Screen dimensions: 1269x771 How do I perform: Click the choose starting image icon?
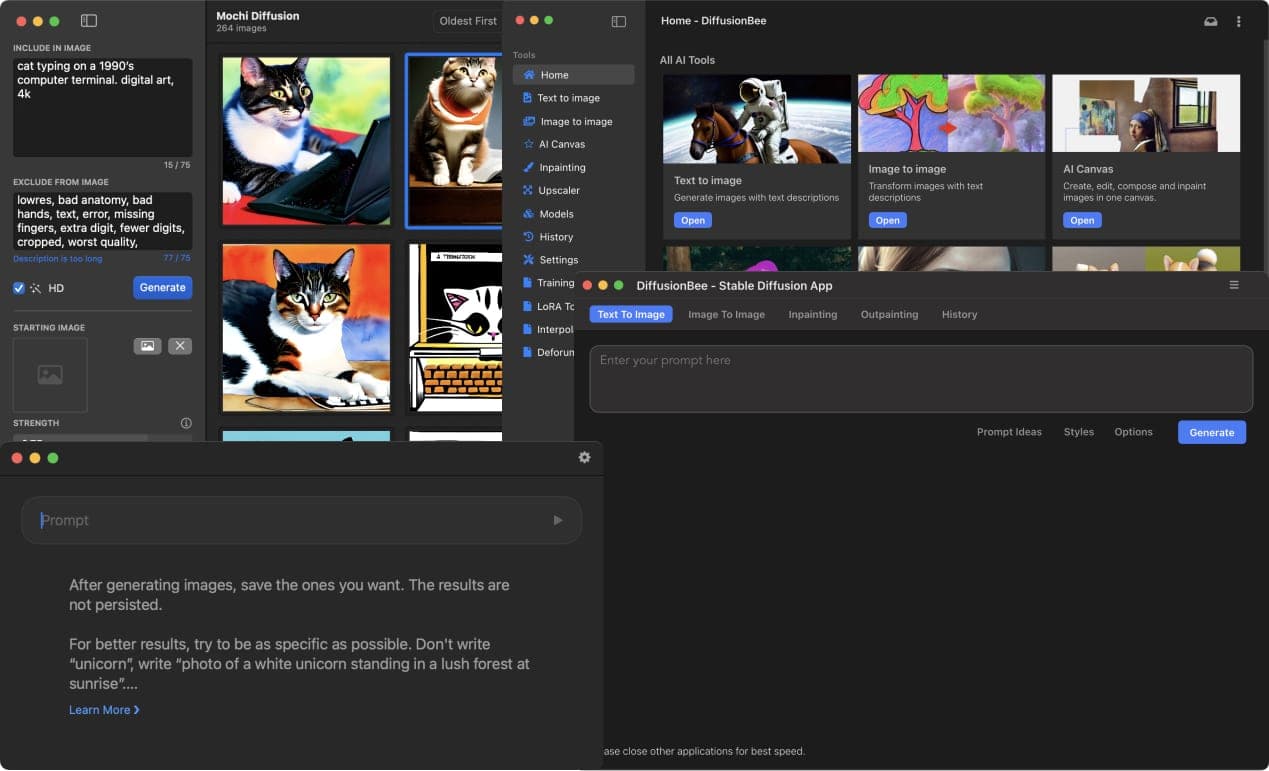pyautogui.click(x=147, y=346)
